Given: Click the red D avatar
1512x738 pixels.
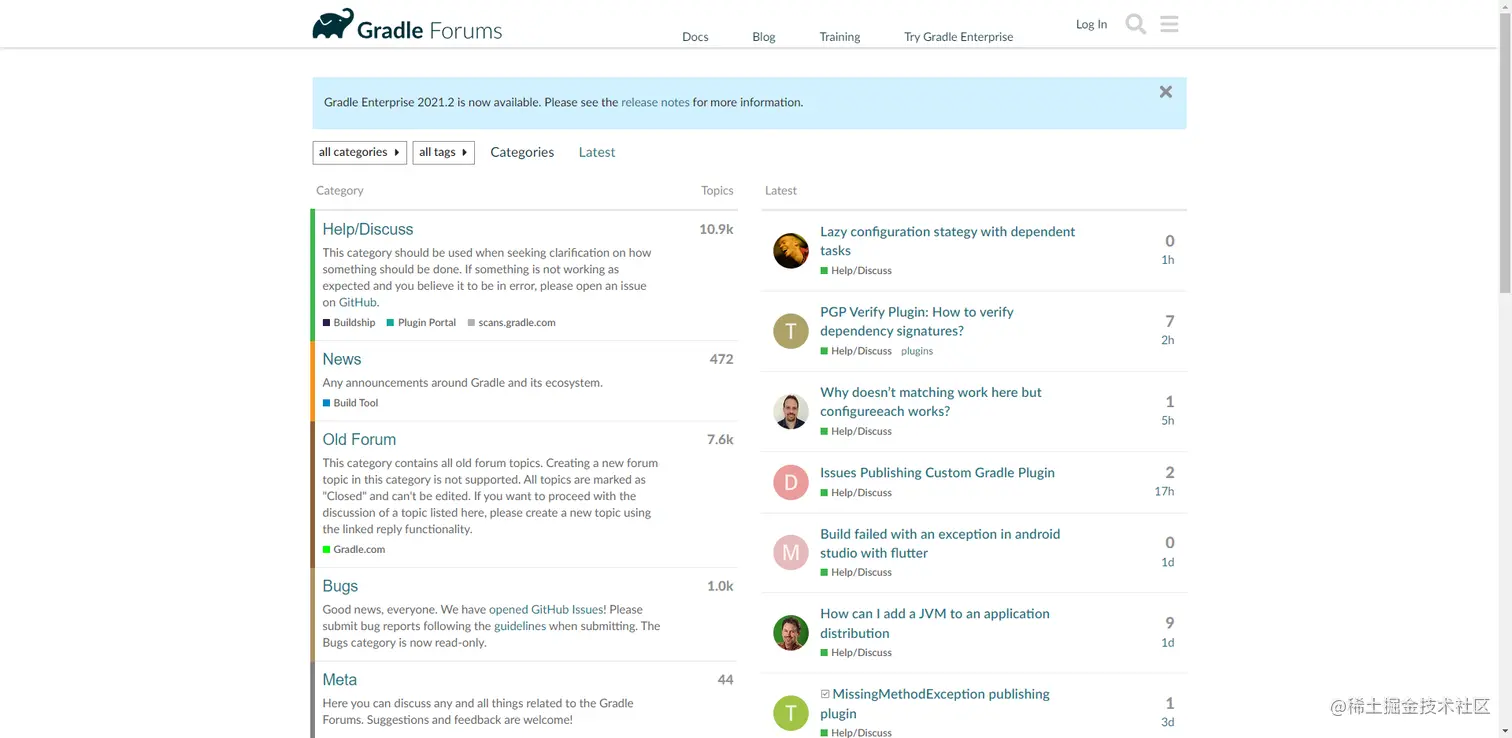Looking at the screenshot, I should (x=791, y=483).
